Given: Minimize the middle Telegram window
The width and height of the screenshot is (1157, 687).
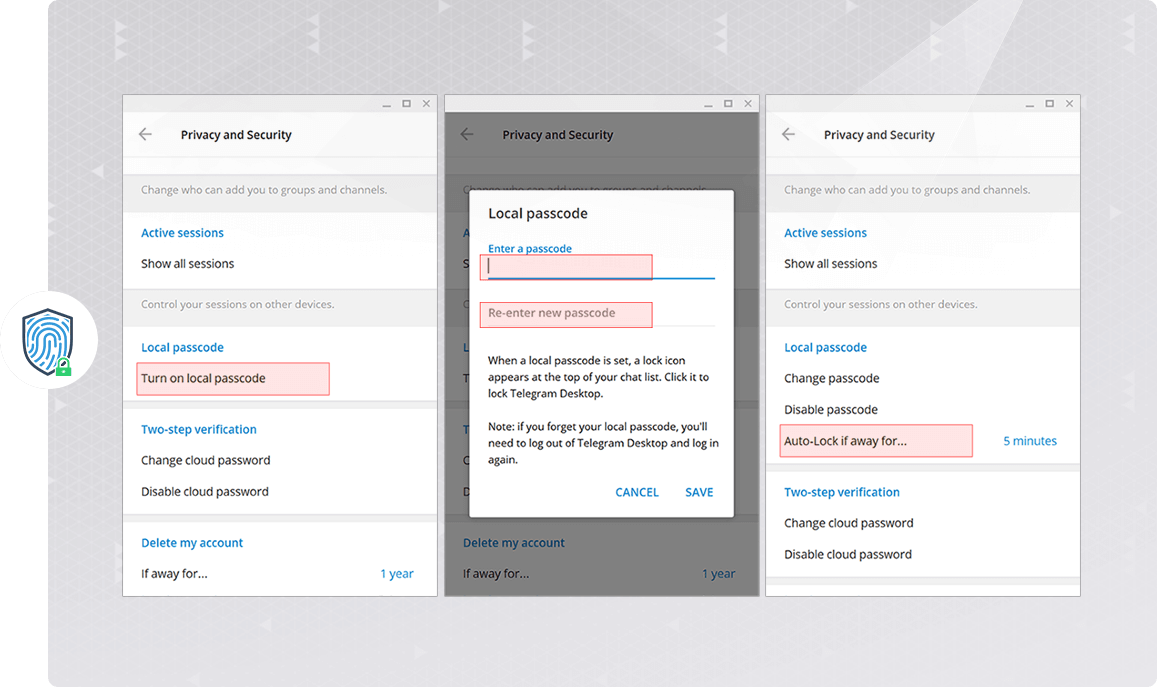Looking at the screenshot, I should [708, 105].
